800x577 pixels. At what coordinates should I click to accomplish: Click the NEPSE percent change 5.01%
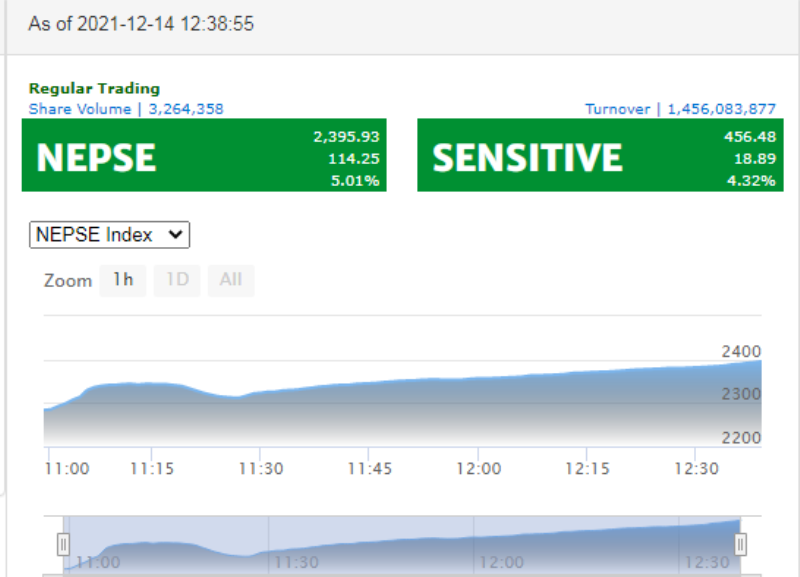click(355, 181)
